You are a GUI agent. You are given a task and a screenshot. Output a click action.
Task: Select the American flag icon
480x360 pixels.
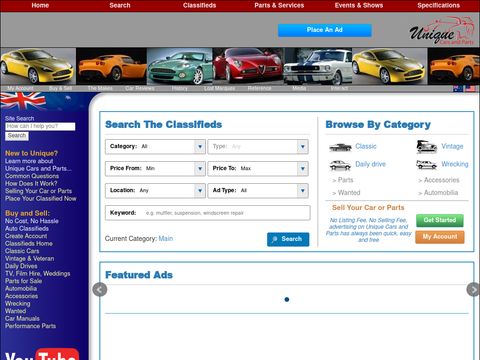[x=470, y=89]
